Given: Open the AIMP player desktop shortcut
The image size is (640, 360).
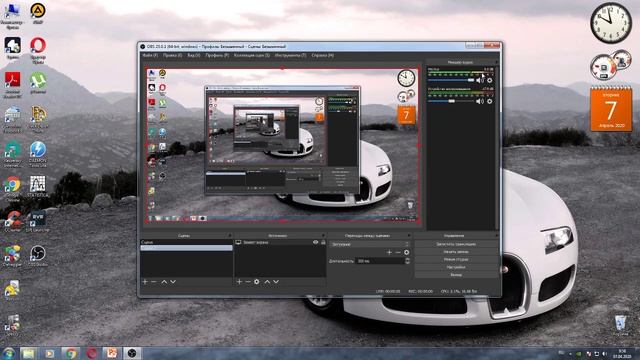Looking at the screenshot, I should point(38,13).
